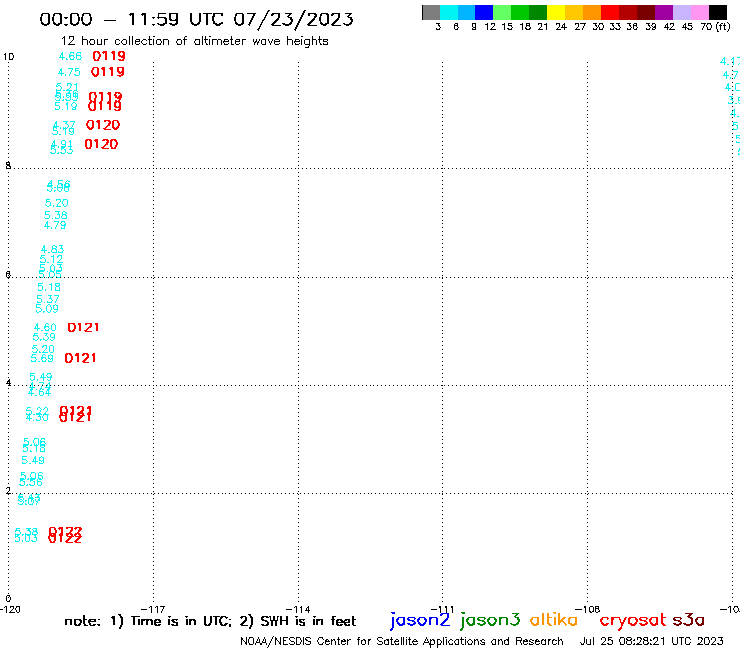Click the legend label '24'

(x=561, y=27)
